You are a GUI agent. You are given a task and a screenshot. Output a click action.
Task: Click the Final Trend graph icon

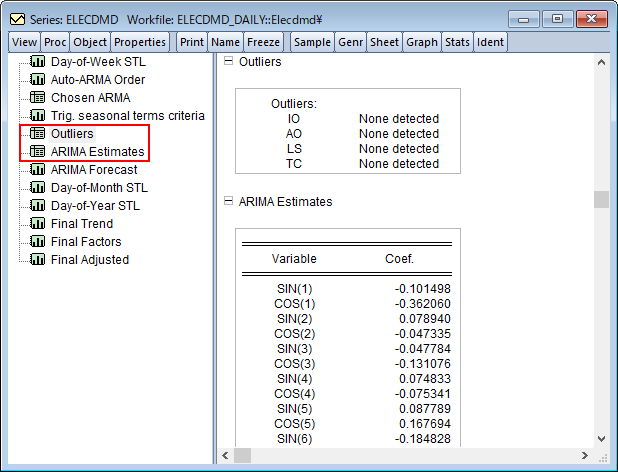[37, 223]
